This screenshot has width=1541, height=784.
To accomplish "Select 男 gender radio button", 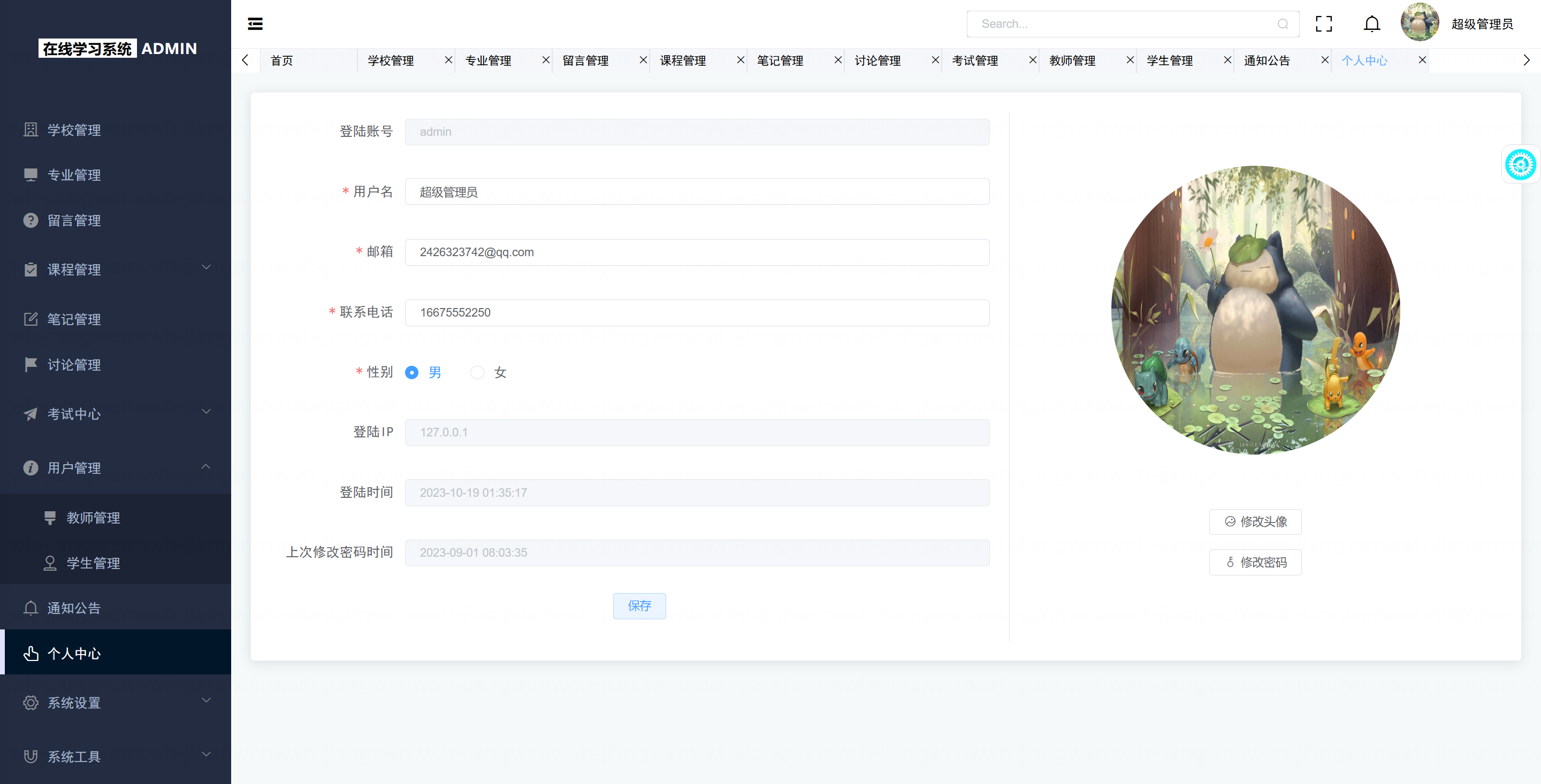I will pos(411,373).
